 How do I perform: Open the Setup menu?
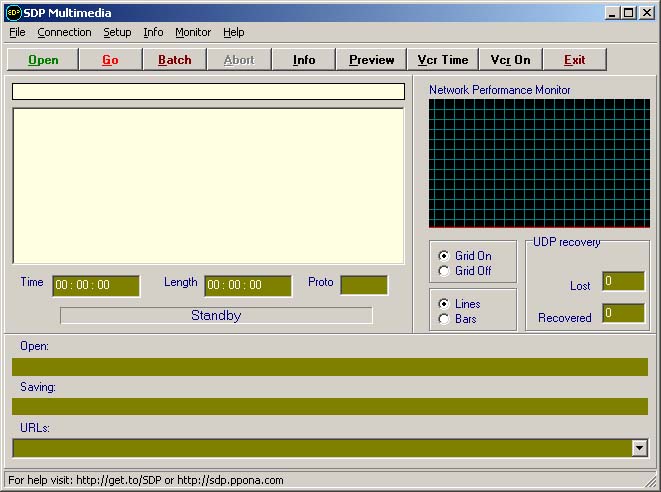(117, 32)
